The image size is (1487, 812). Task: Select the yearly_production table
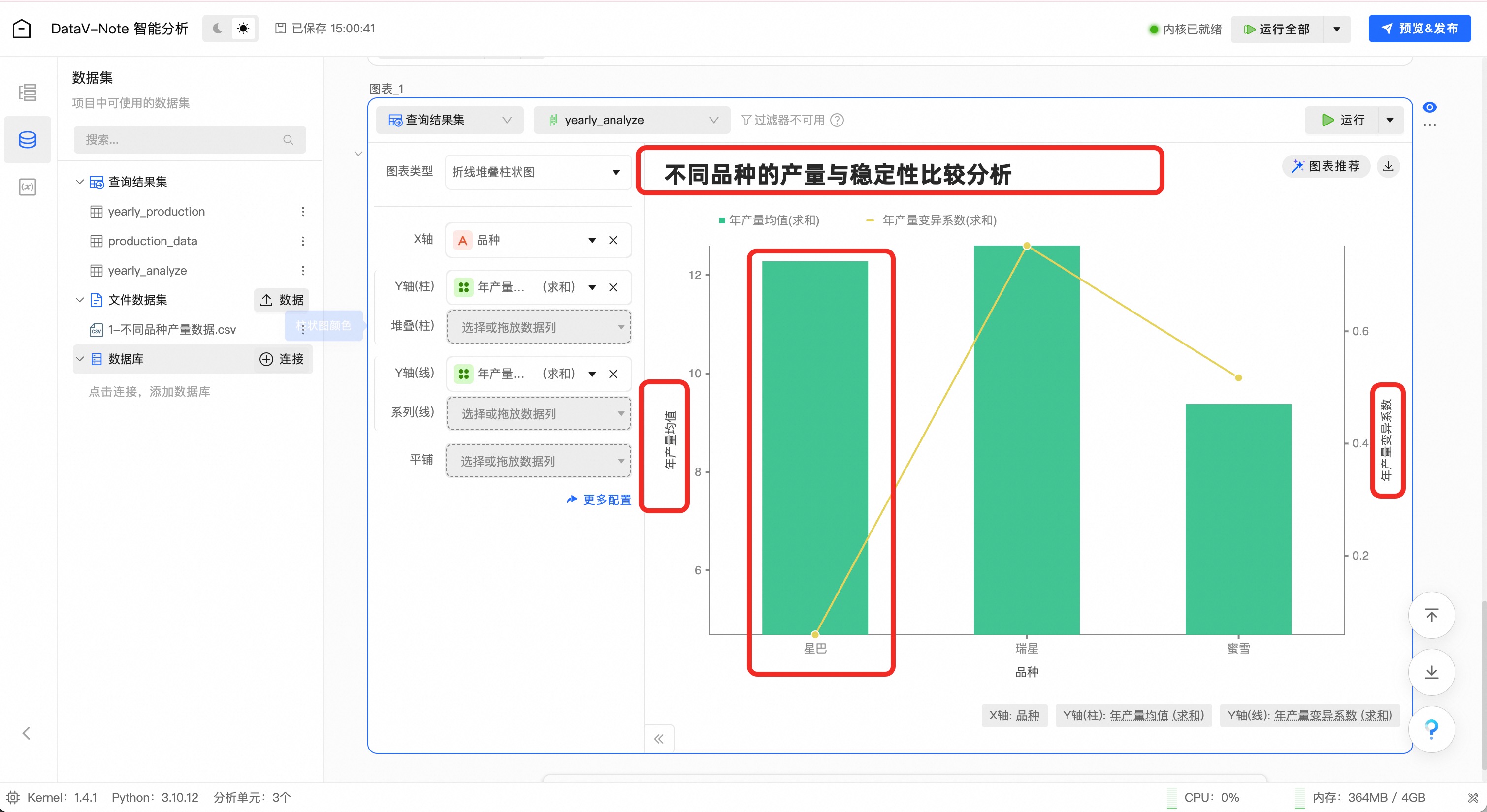click(156, 211)
